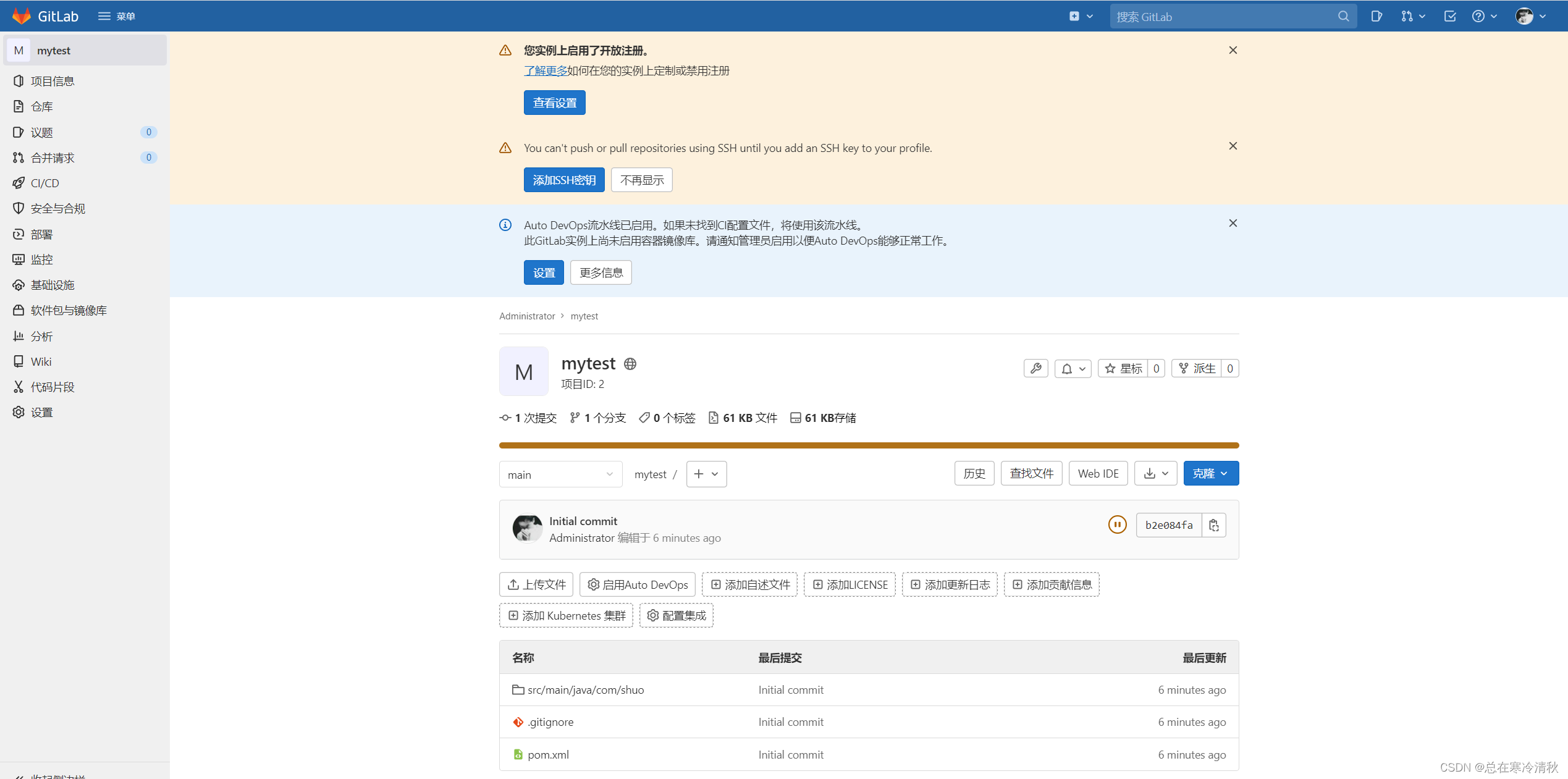Viewport: 1568px width, 779px height.
Task: Click the 61 KB存储 storage stat
Action: pos(824,418)
